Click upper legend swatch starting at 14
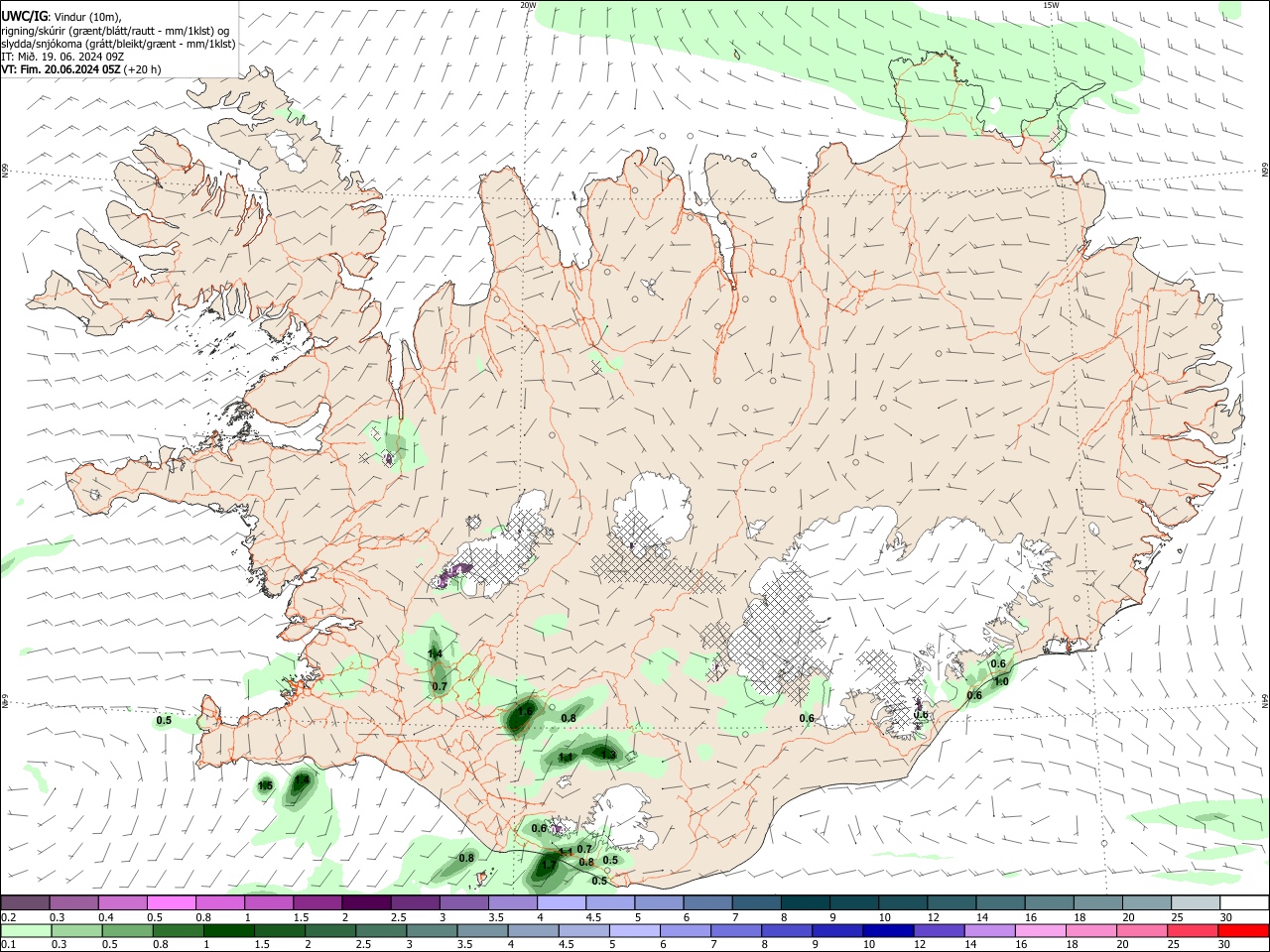 (x=998, y=902)
